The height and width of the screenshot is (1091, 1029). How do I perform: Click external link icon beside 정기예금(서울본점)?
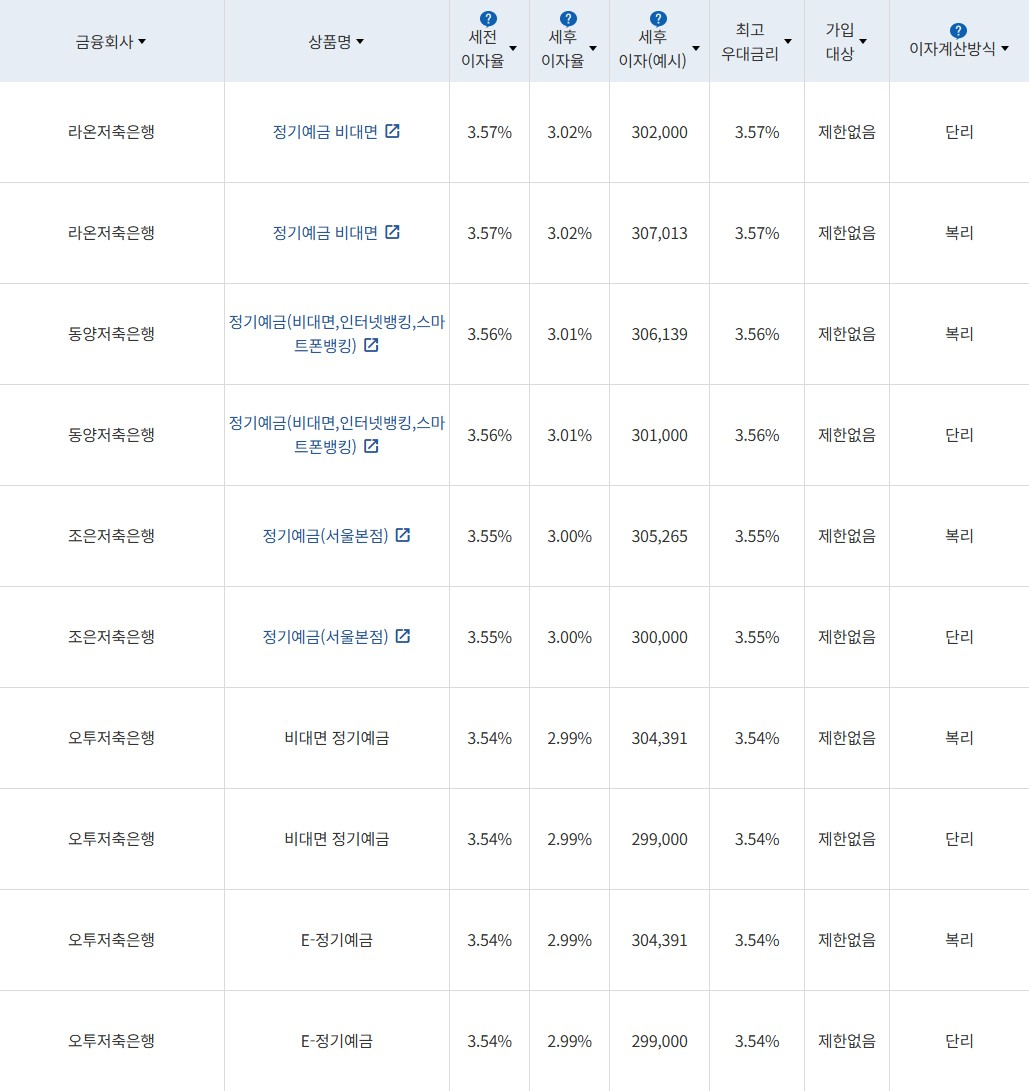tap(403, 535)
